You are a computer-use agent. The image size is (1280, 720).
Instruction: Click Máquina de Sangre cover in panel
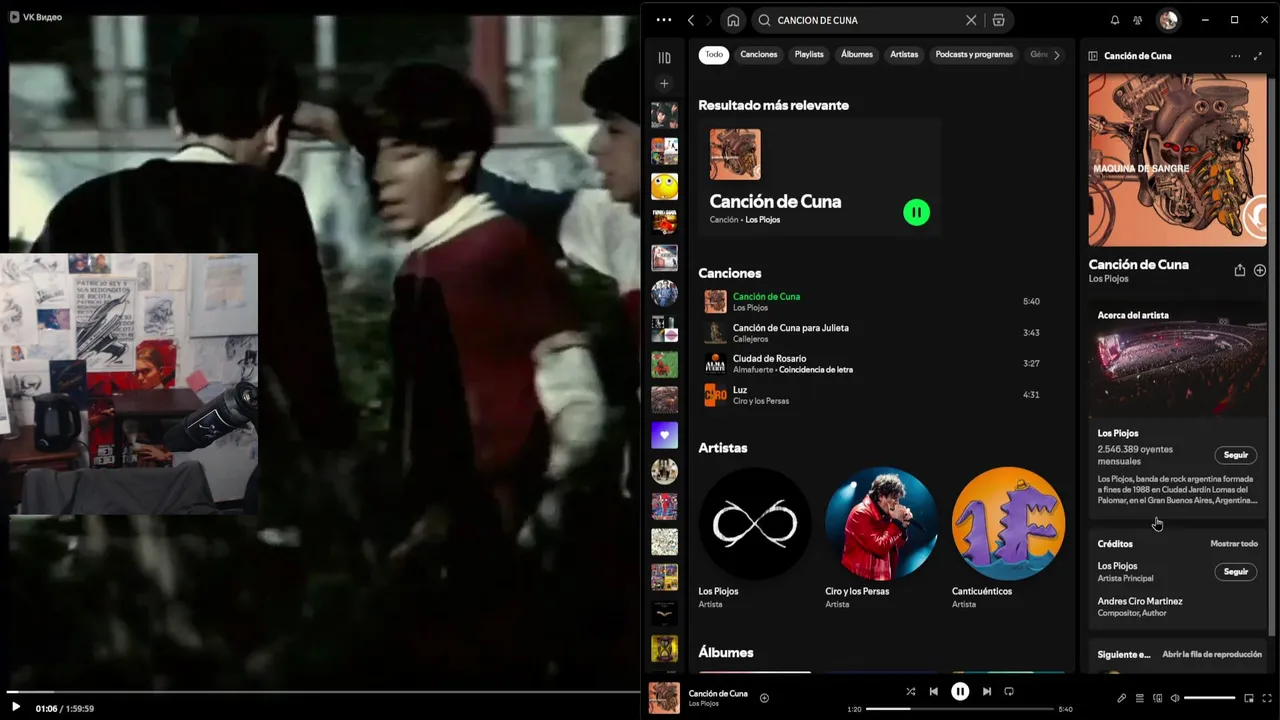point(1177,160)
